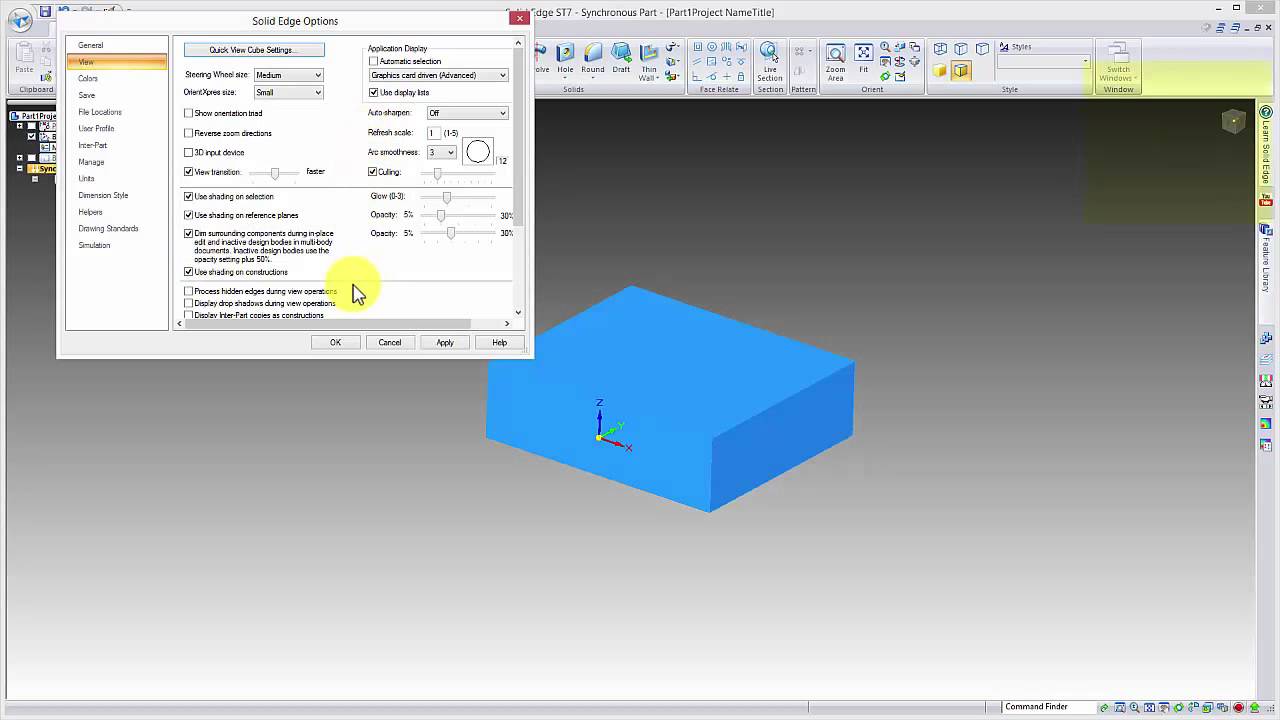Open Graphics card driven dropdown
The width and height of the screenshot is (1280, 720).
coord(438,75)
